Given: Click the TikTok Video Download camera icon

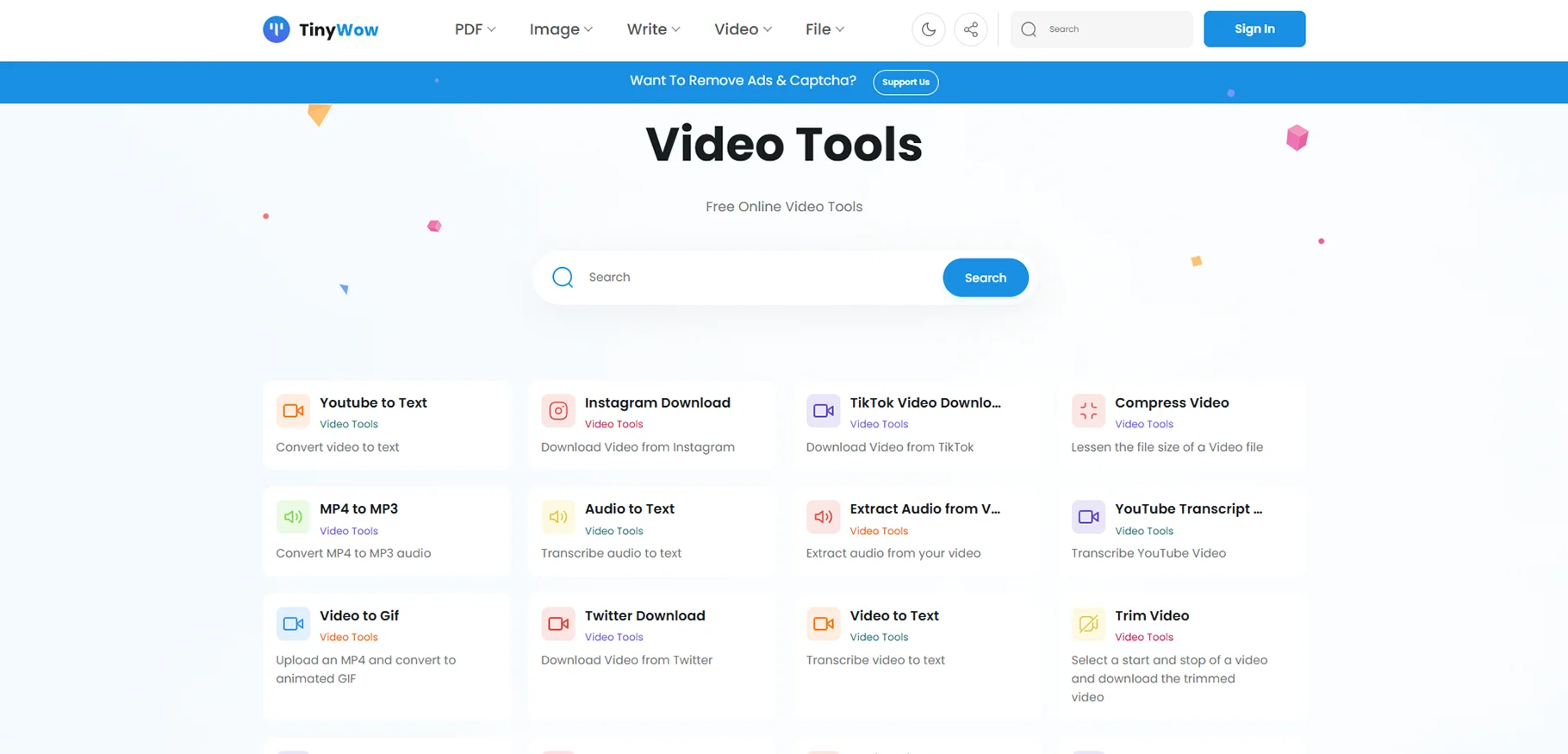Looking at the screenshot, I should (824, 411).
